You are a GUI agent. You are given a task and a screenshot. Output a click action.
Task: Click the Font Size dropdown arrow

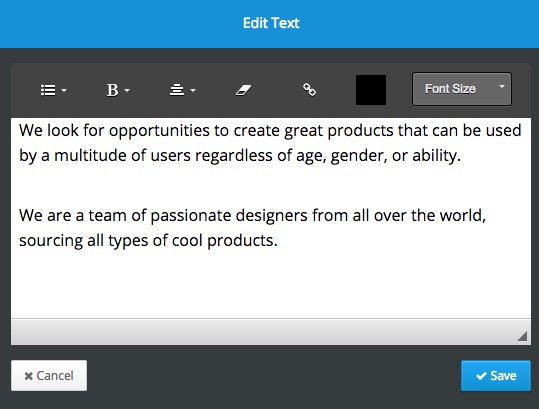click(x=502, y=87)
